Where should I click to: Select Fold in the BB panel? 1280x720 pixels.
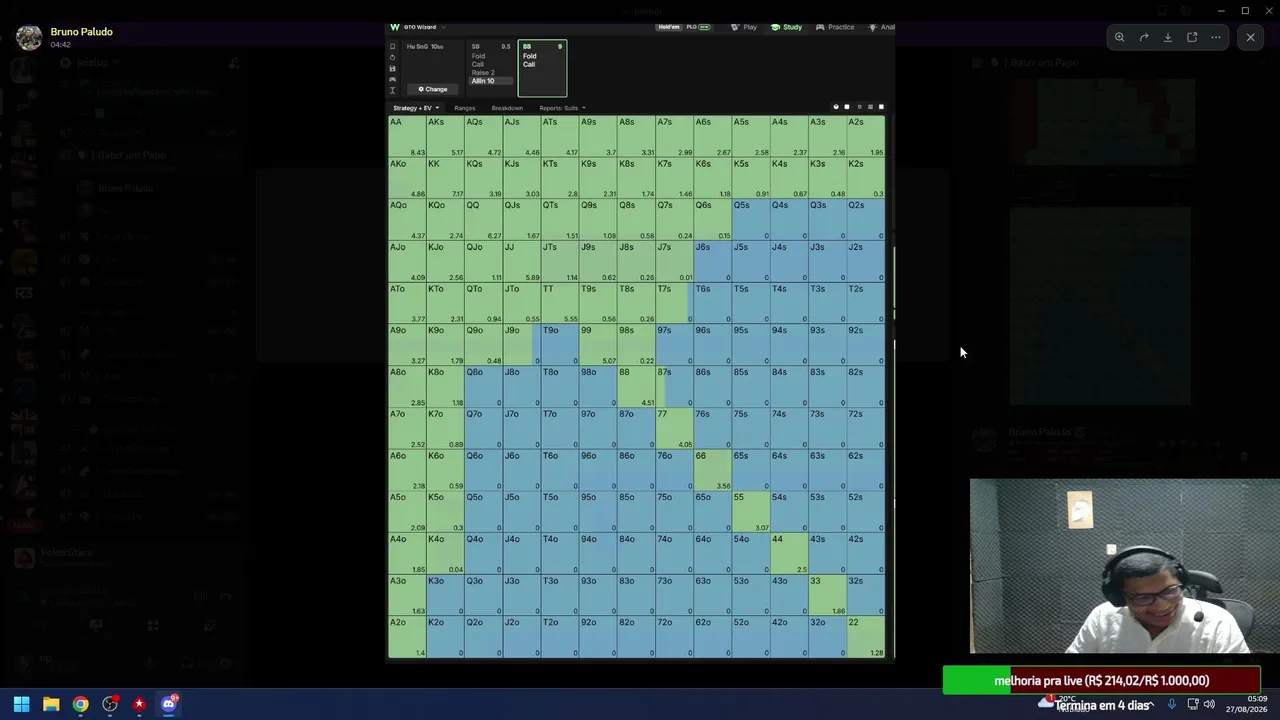(x=529, y=56)
